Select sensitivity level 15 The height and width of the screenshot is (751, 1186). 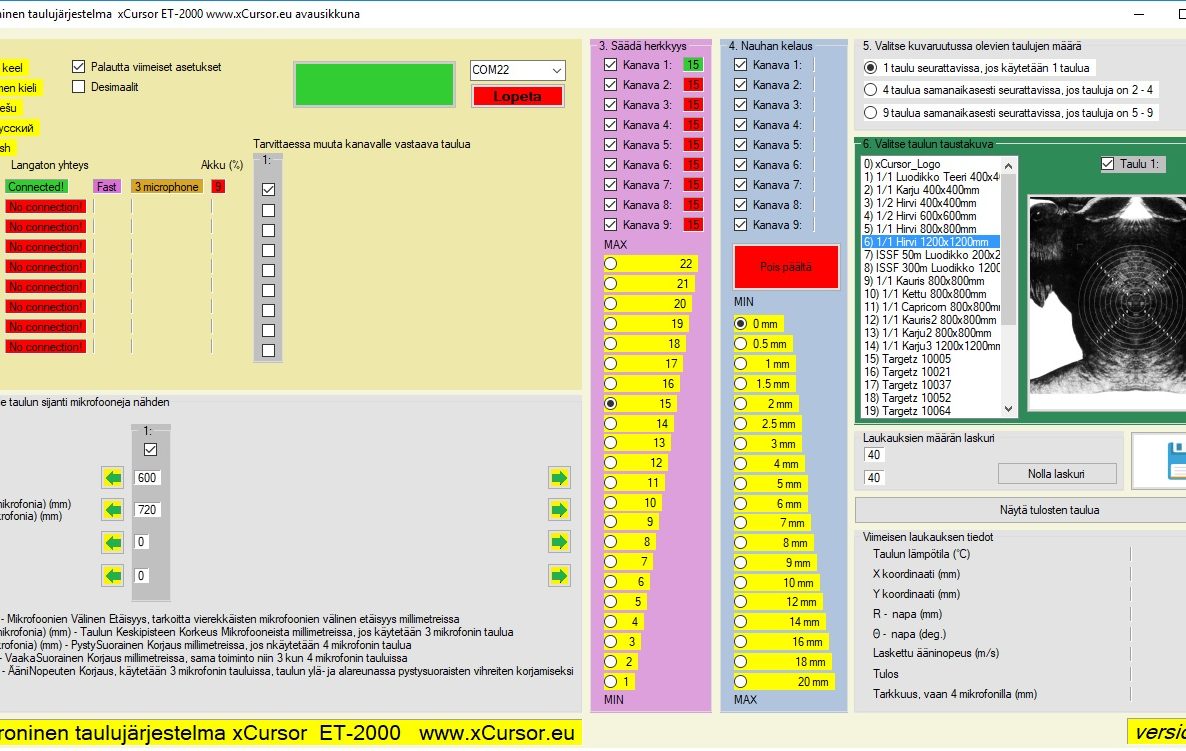tap(610, 404)
